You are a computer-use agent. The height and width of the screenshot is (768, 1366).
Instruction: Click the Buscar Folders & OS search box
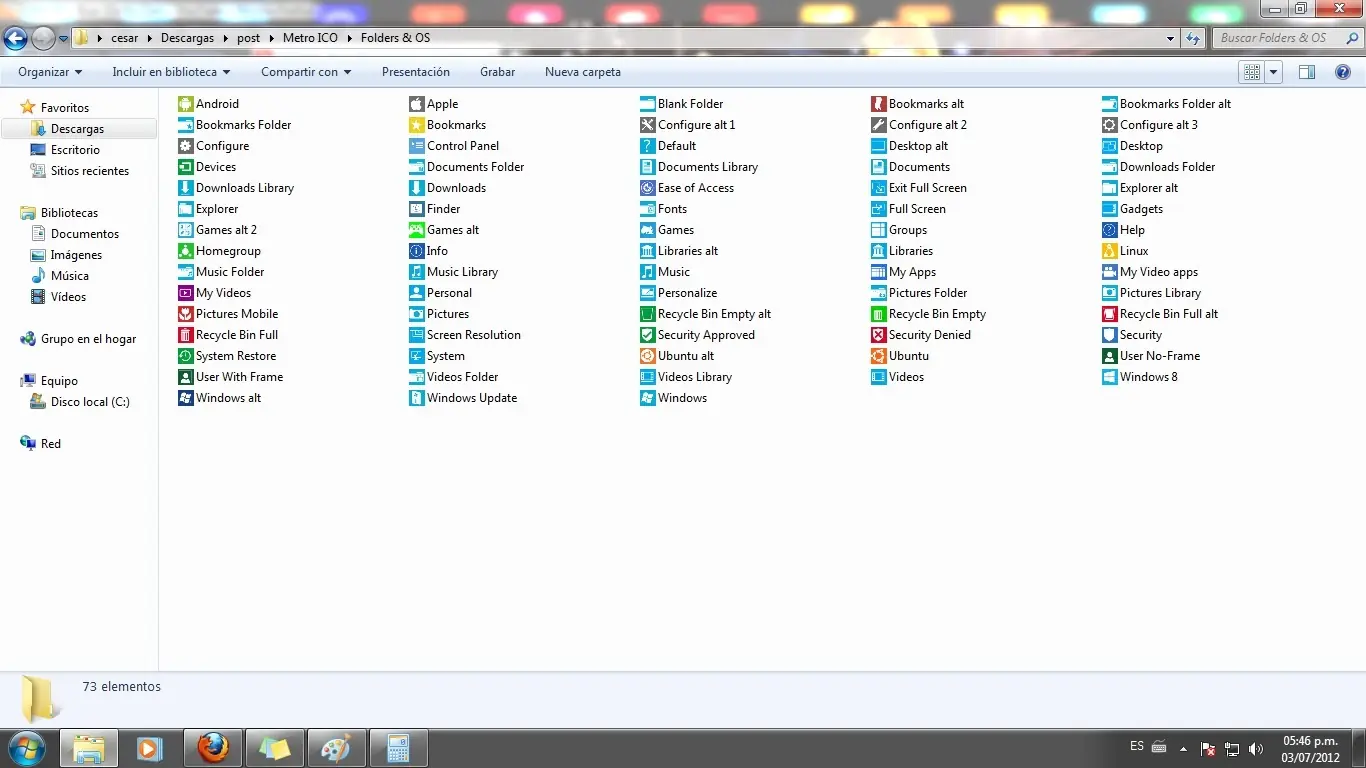click(x=1280, y=38)
